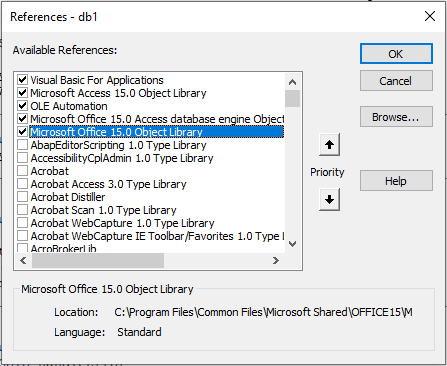Check Acrobat Access 3.0 Type Library
Image resolution: width=447 pixels, height=366 pixels.
22,184
